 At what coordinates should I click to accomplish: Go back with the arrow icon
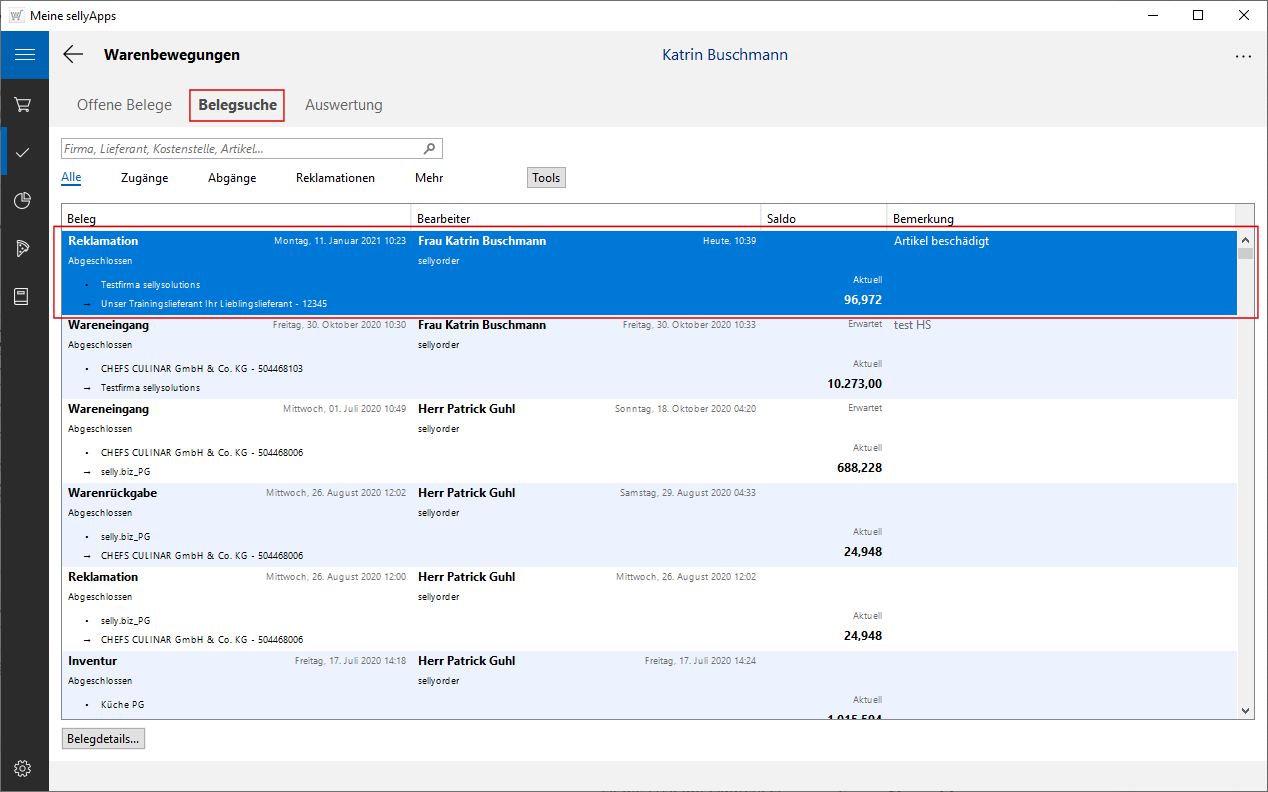pyautogui.click(x=73, y=55)
